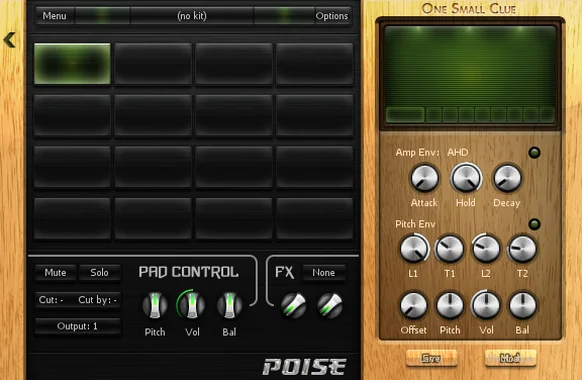Click the layer Vol knob in the wood panel
This screenshot has width=582, height=380.
[x=485, y=306]
